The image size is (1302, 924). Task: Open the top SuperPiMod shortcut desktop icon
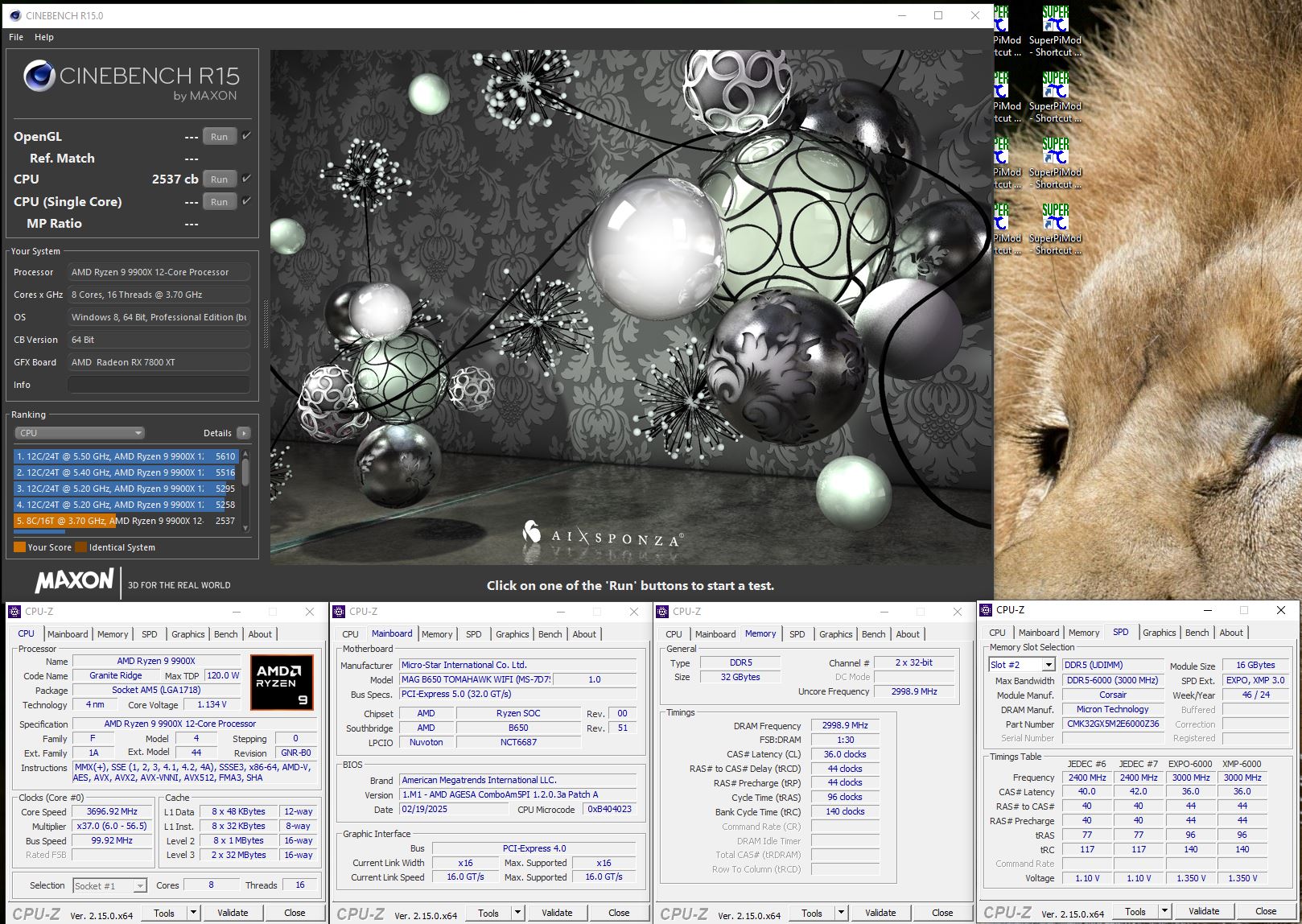(x=1055, y=32)
